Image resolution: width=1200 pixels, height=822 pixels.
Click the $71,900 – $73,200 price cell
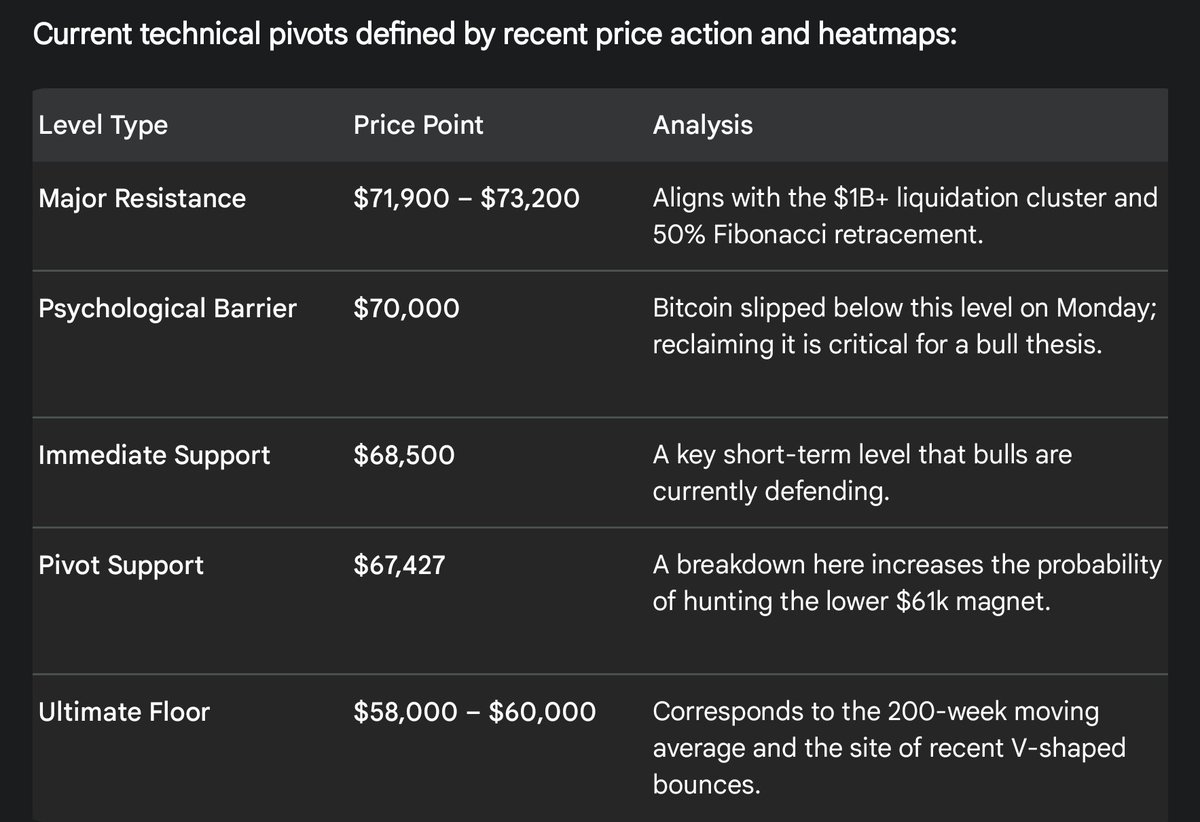(x=466, y=198)
